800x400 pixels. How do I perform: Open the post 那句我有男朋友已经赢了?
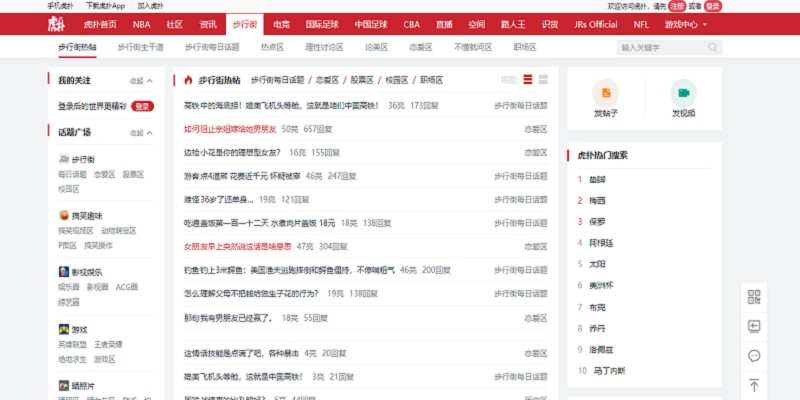pos(229,318)
